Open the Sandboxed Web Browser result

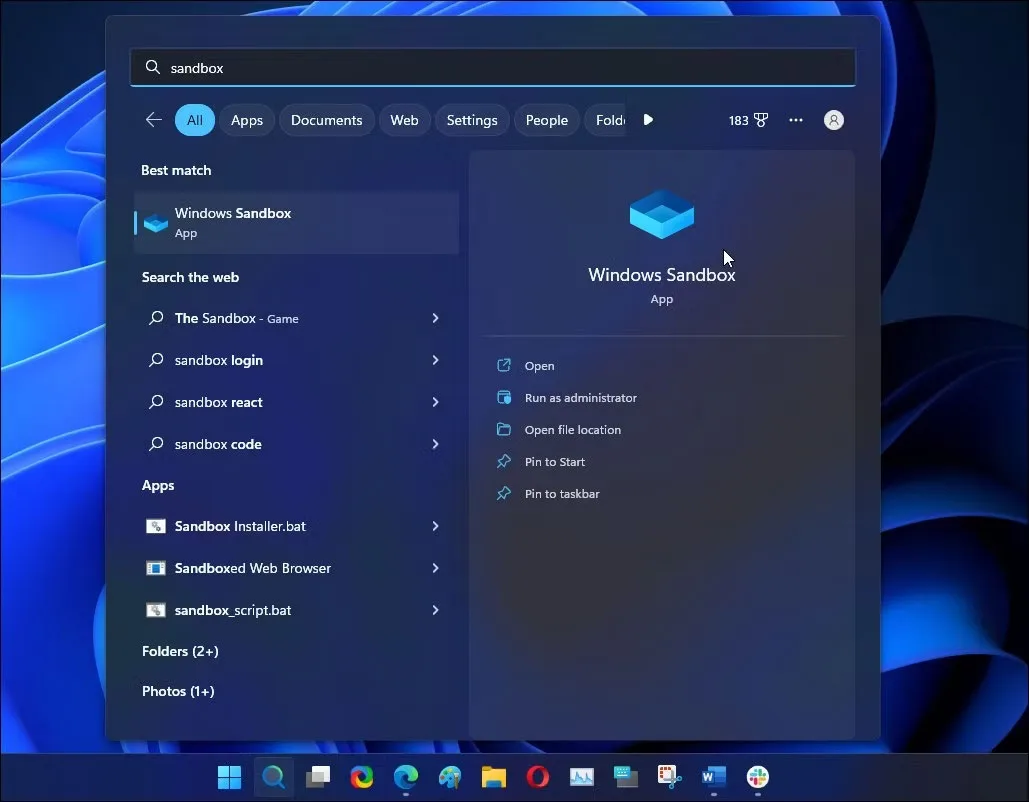251,568
